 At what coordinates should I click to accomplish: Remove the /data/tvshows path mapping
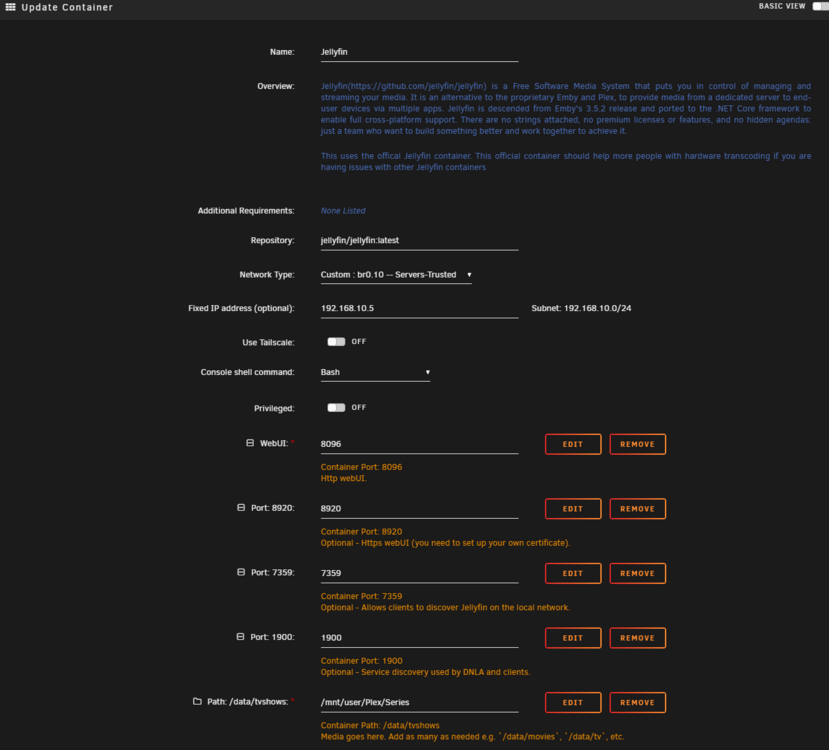click(x=638, y=702)
